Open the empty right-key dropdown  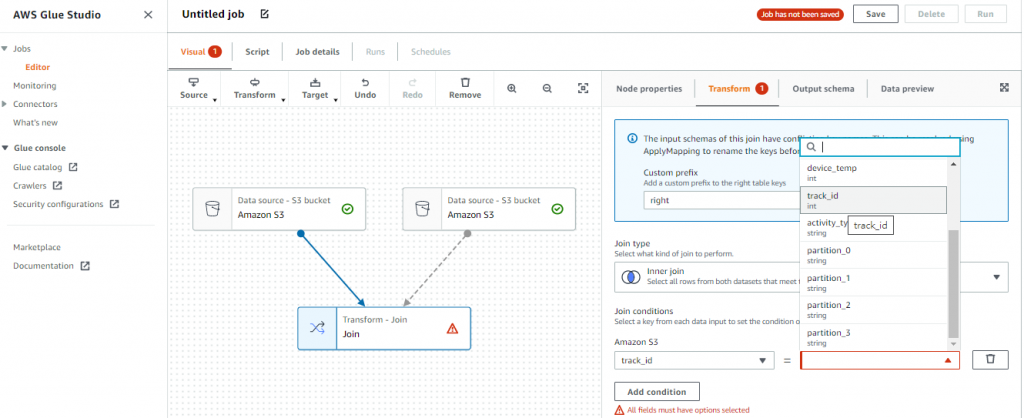pos(880,361)
